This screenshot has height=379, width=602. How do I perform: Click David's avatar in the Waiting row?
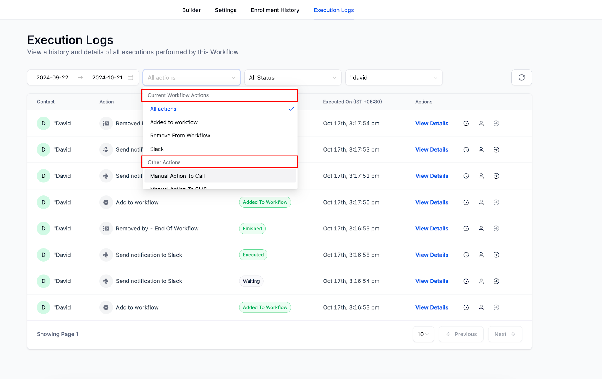(x=43, y=281)
